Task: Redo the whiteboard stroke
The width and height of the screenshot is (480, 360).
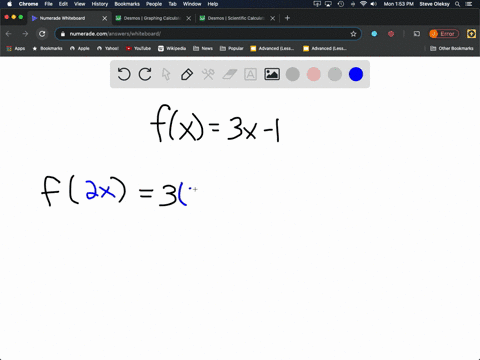Action: pos(145,74)
